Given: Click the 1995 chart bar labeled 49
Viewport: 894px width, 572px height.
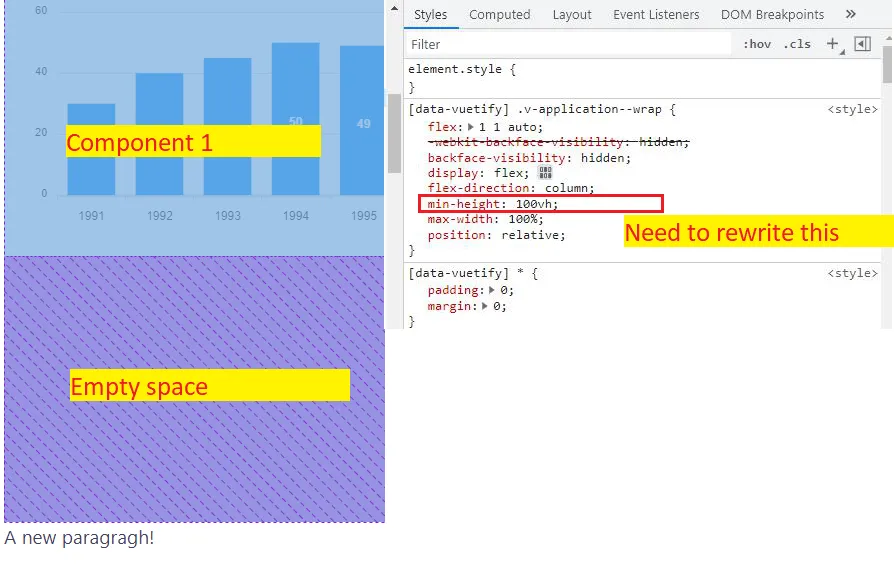Looking at the screenshot, I should 362,120.
